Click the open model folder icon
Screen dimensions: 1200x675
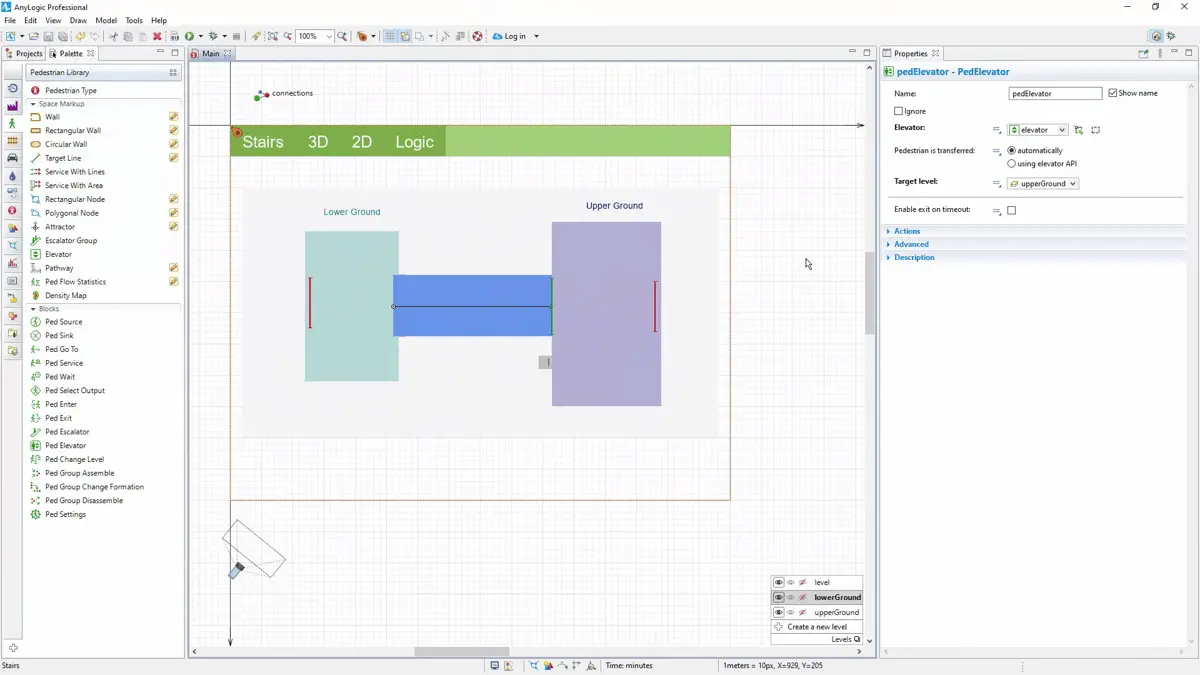pos(35,36)
